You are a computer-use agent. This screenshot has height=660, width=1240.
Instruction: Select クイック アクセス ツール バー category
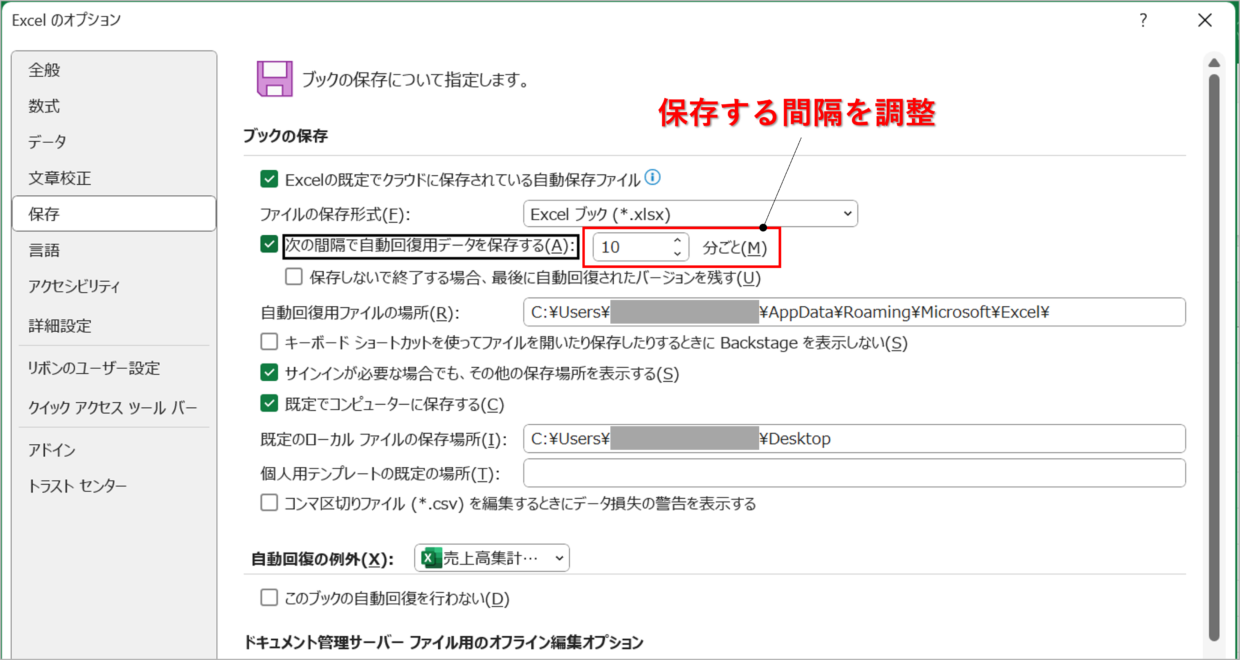coord(114,408)
